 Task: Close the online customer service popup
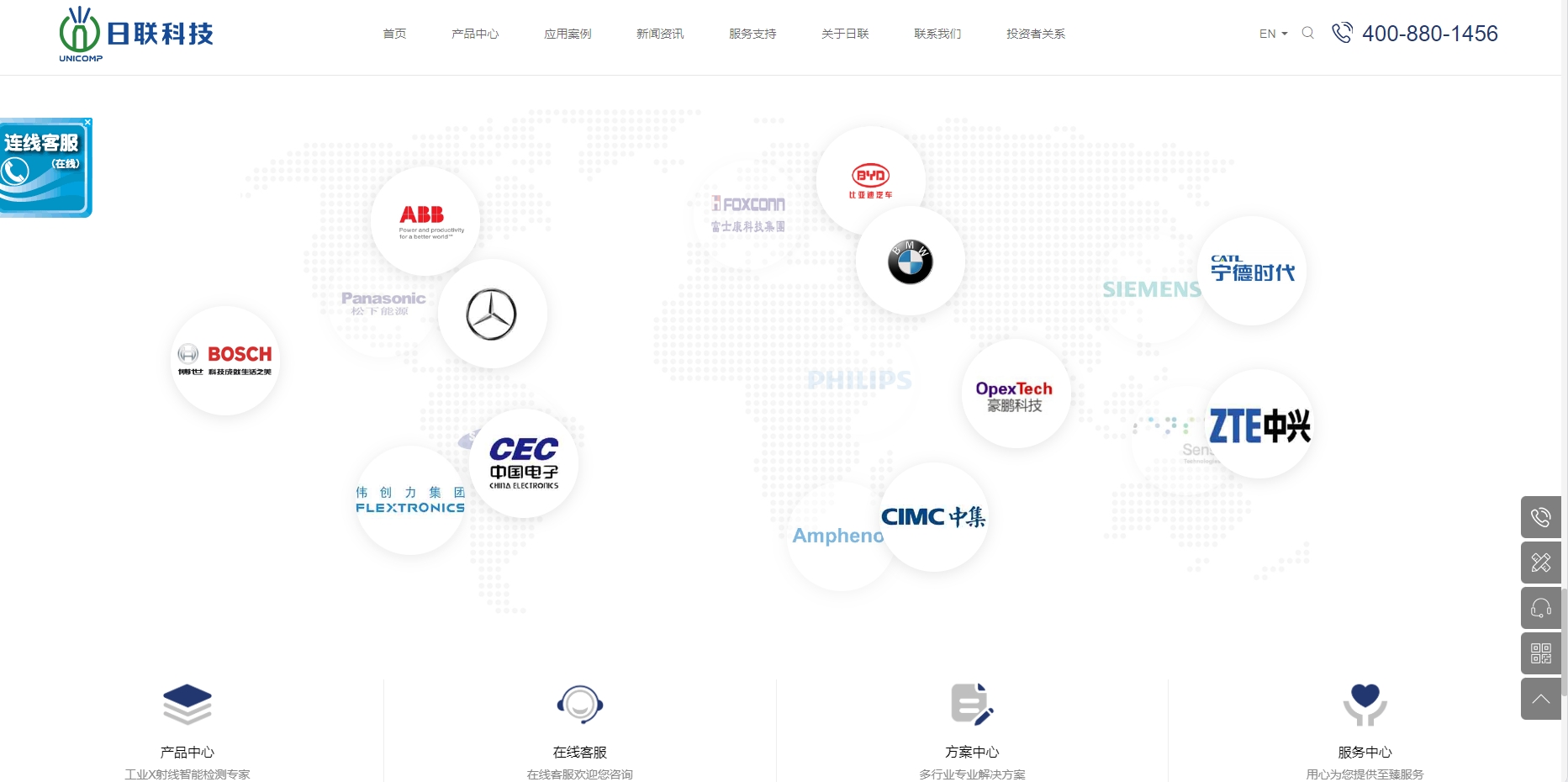click(87, 123)
